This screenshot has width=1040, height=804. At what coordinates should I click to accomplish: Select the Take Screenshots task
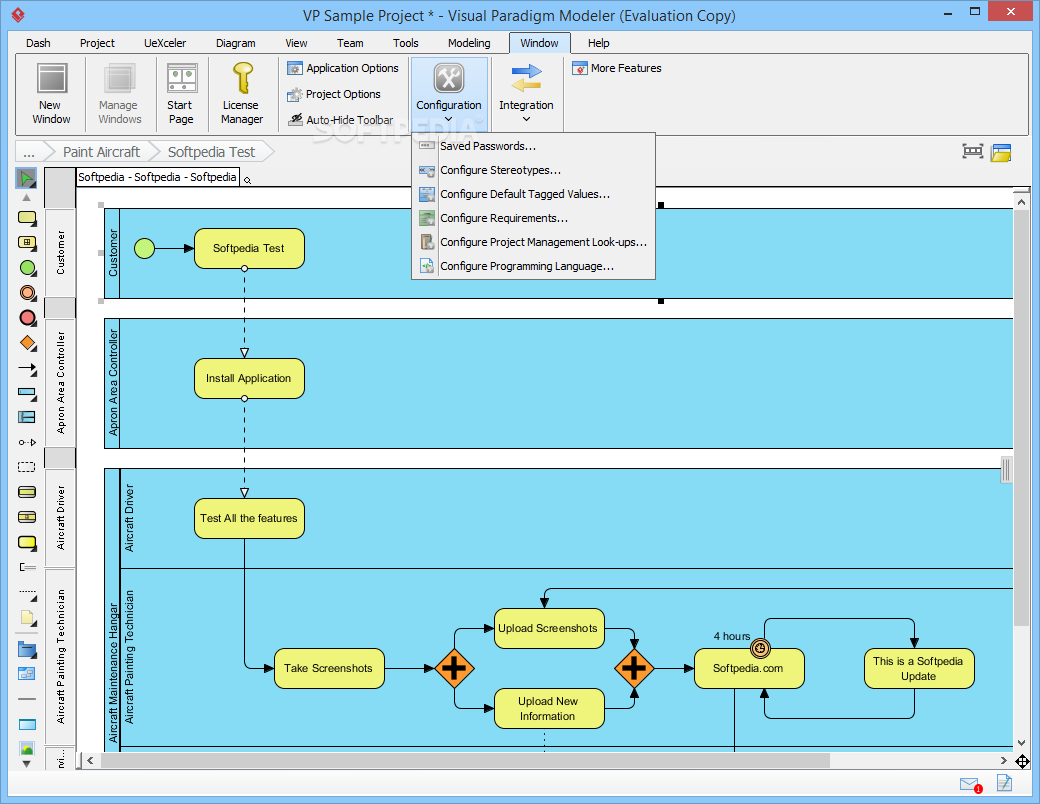pyautogui.click(x=329, y=668)
